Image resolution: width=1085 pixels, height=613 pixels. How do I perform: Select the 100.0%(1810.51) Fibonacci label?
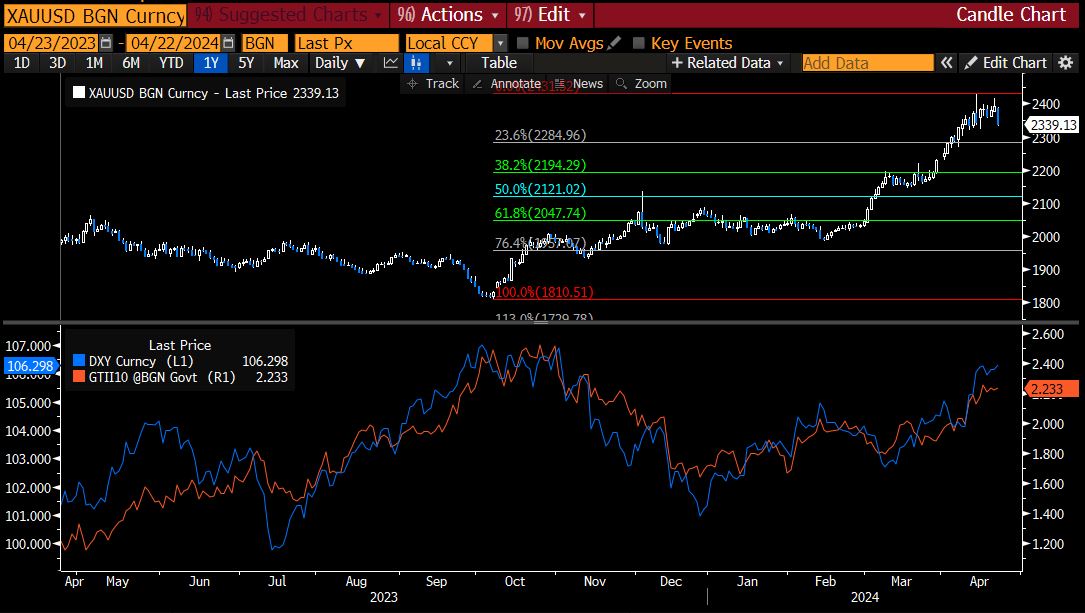(544, 292)
